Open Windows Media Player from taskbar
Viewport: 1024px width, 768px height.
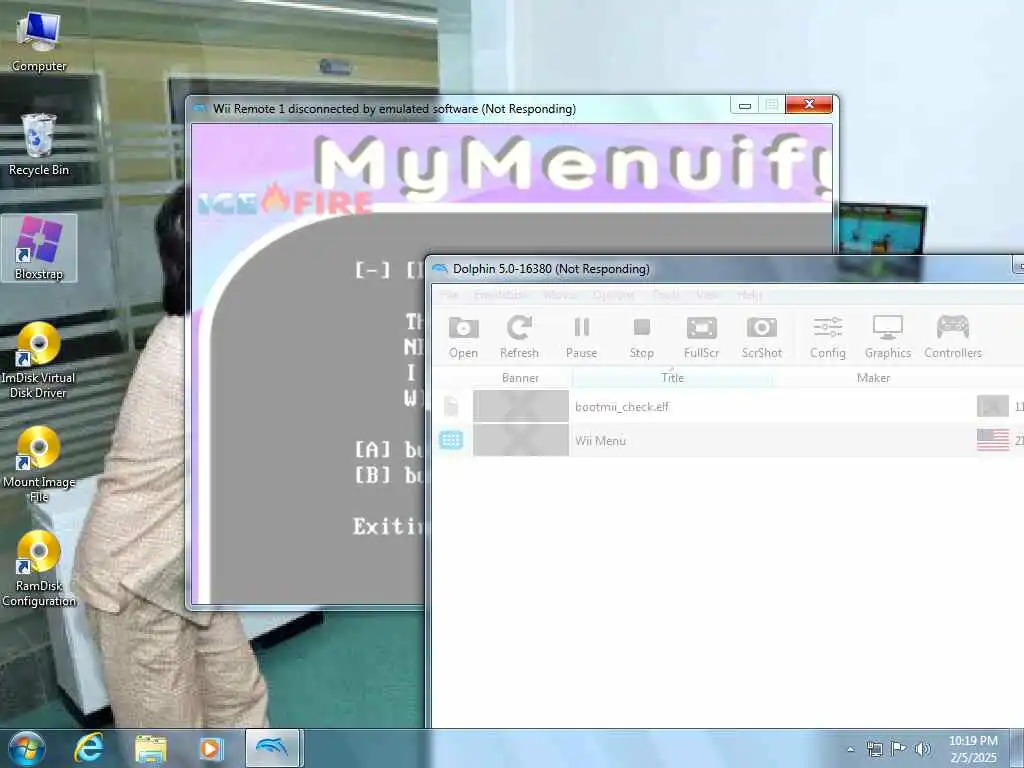[x=211, y=749]
